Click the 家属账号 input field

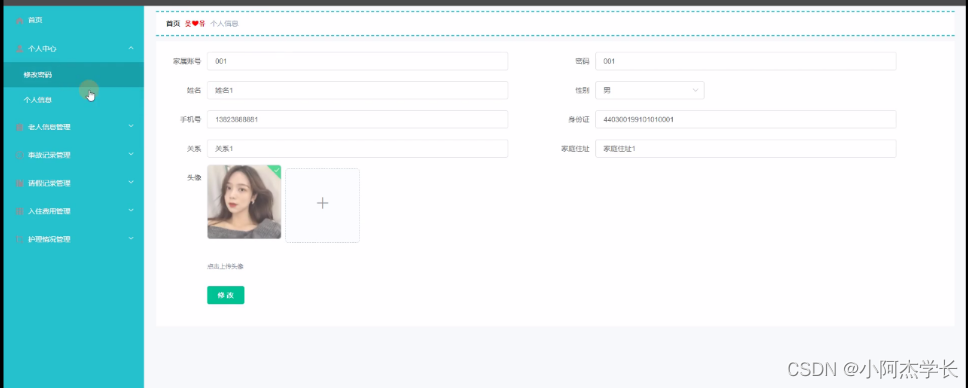click(358, 61)
